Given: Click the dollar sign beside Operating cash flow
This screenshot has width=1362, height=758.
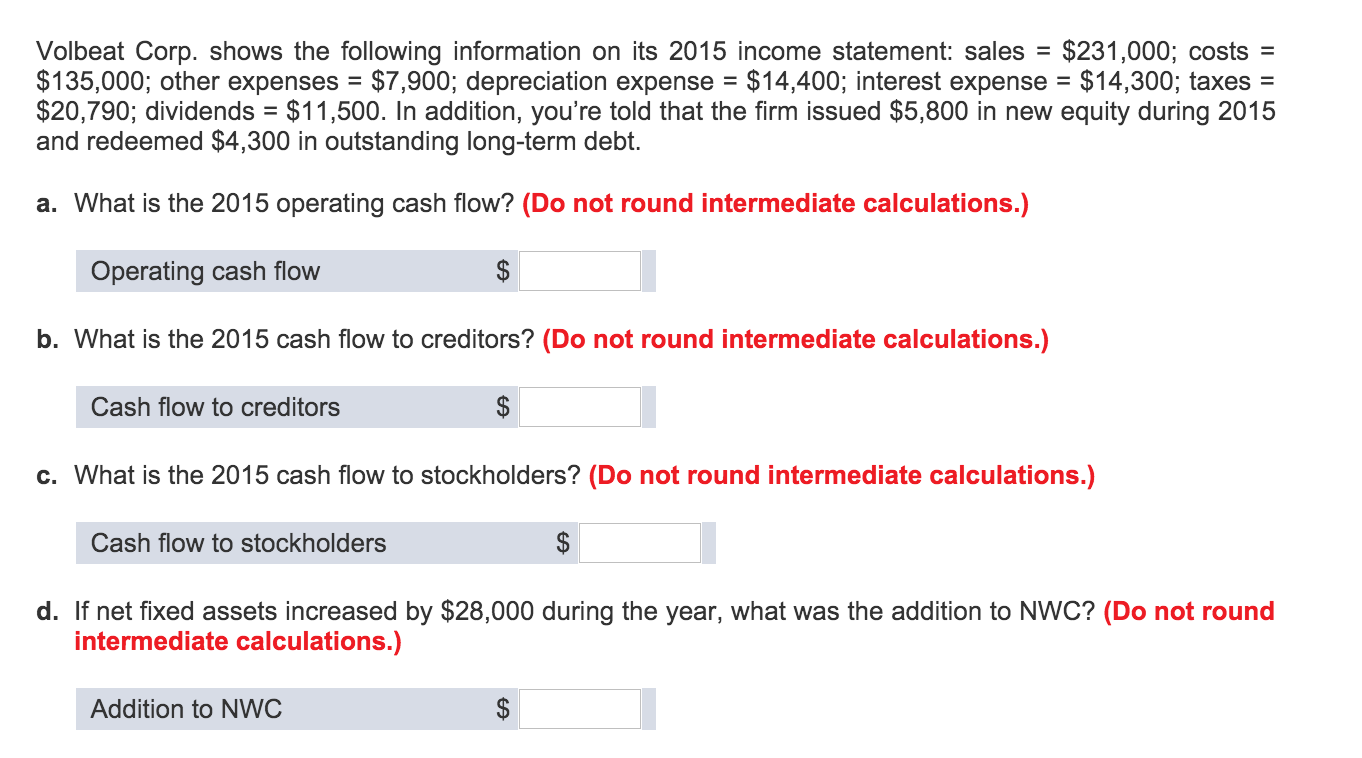Looking at the screenshot, I should point(504,271).
